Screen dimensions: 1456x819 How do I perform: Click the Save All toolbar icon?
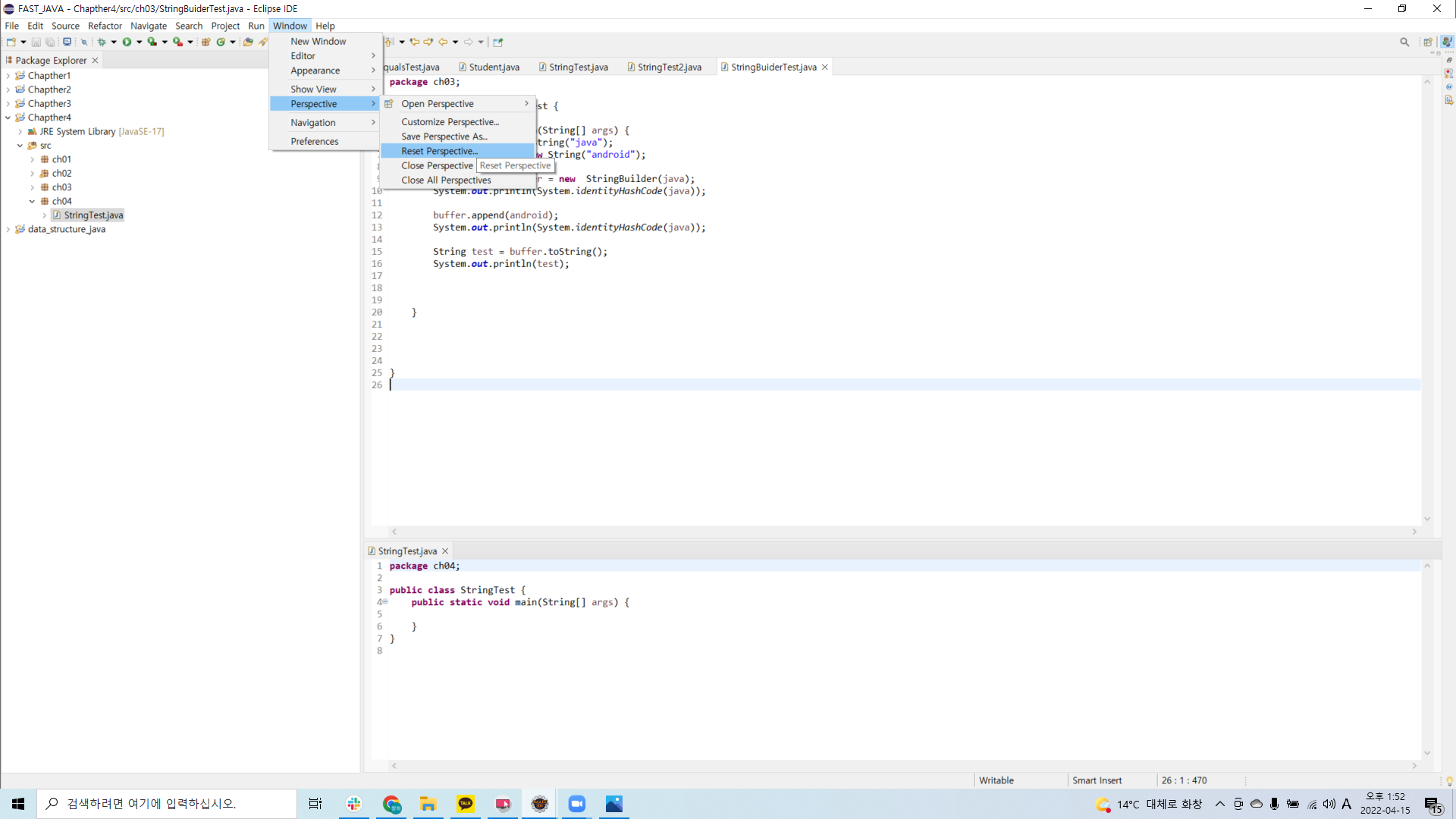pyautogui.click(x=50, y=42)
